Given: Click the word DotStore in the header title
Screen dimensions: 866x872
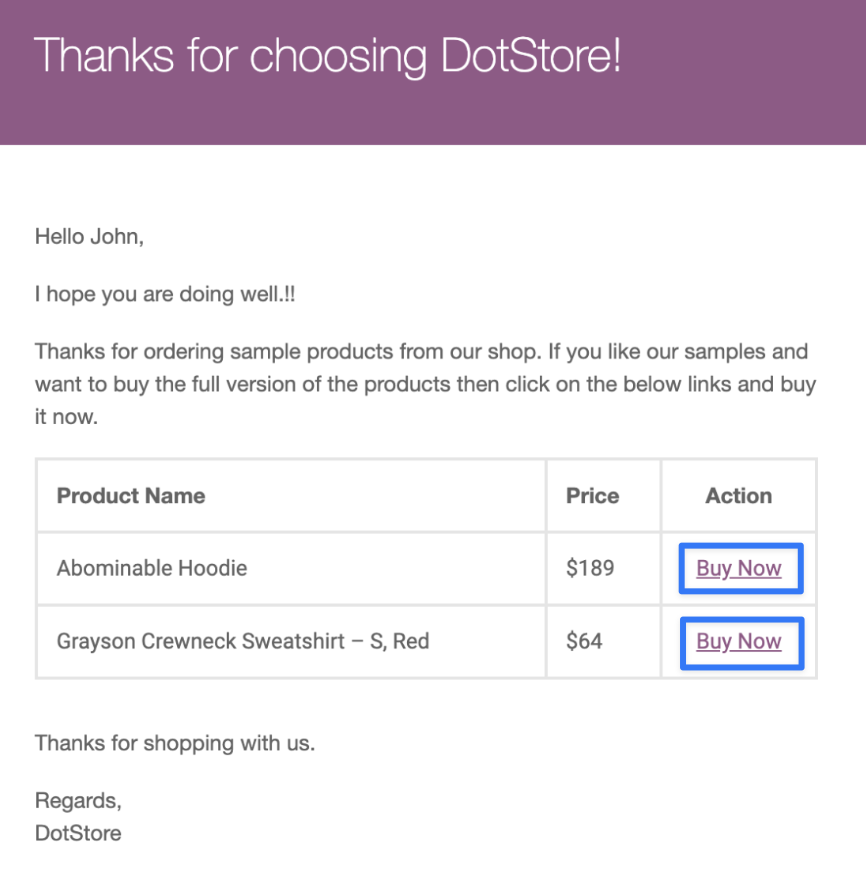Looking at the screenshot, I should tap(530, 55).
